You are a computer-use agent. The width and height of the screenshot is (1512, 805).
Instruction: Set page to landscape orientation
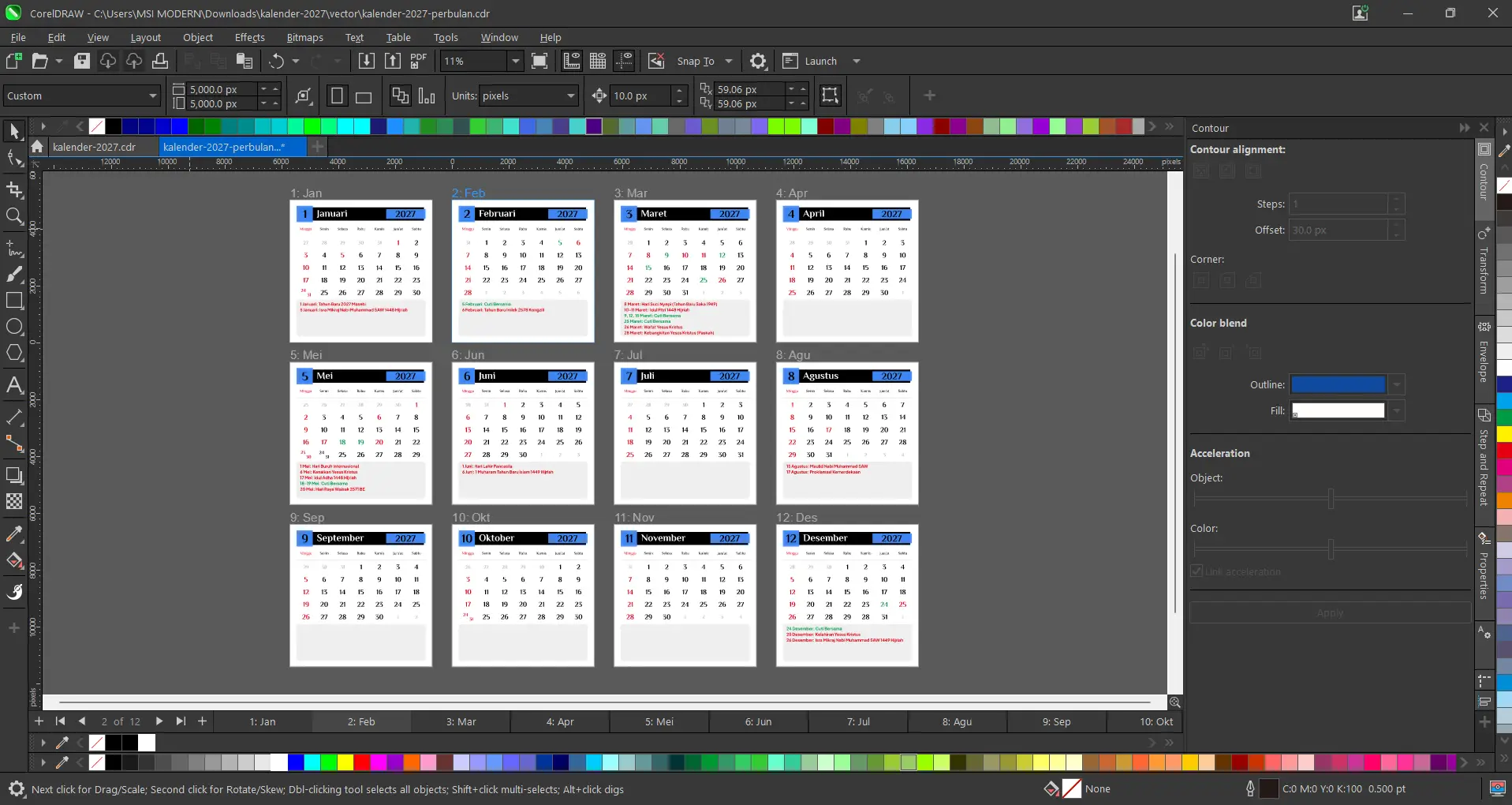(364, 96)
